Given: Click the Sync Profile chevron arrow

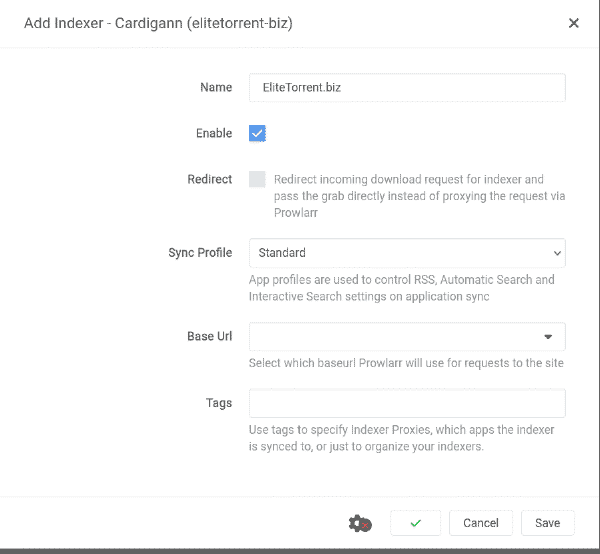Looking at the screenshot, I should pos(557,253).
